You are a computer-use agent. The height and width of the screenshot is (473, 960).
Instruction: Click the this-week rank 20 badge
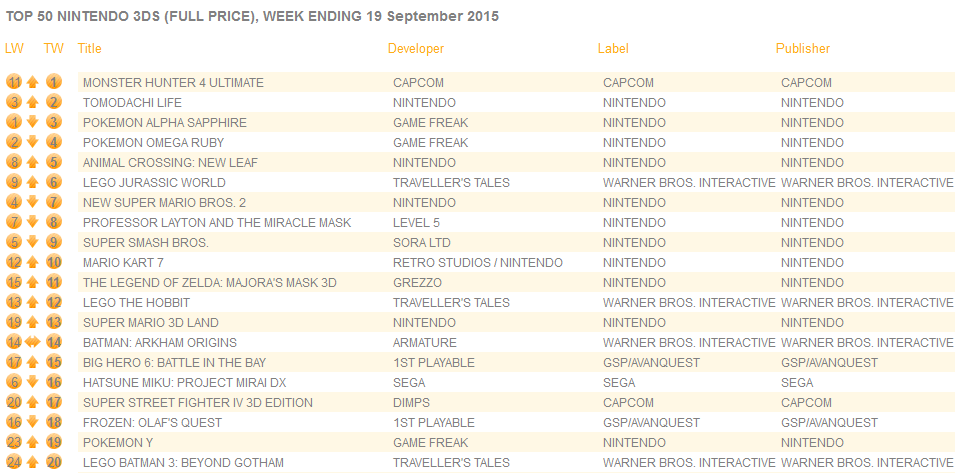click(x=54, y=463)
